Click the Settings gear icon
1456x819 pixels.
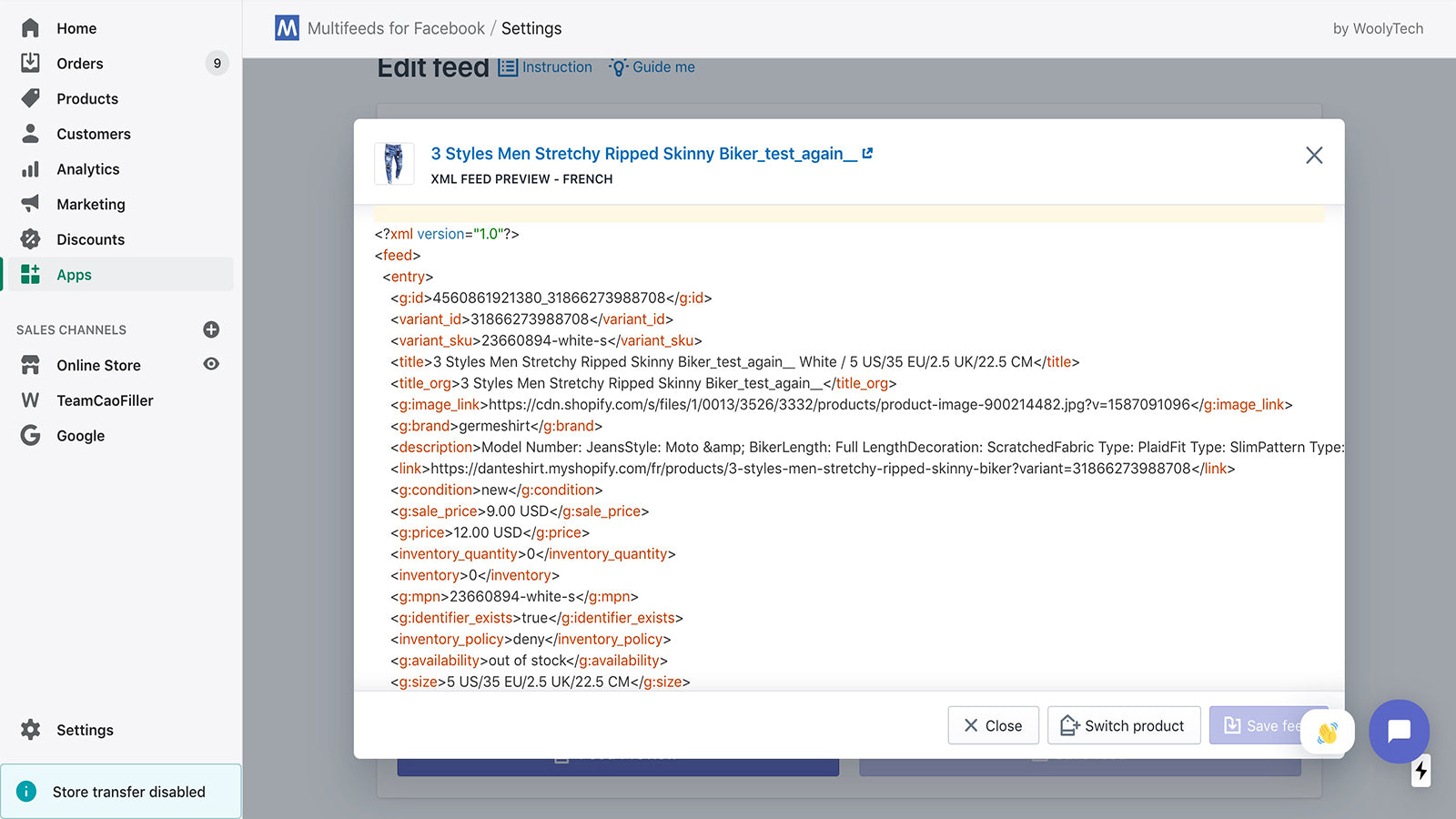pos(30,730)
